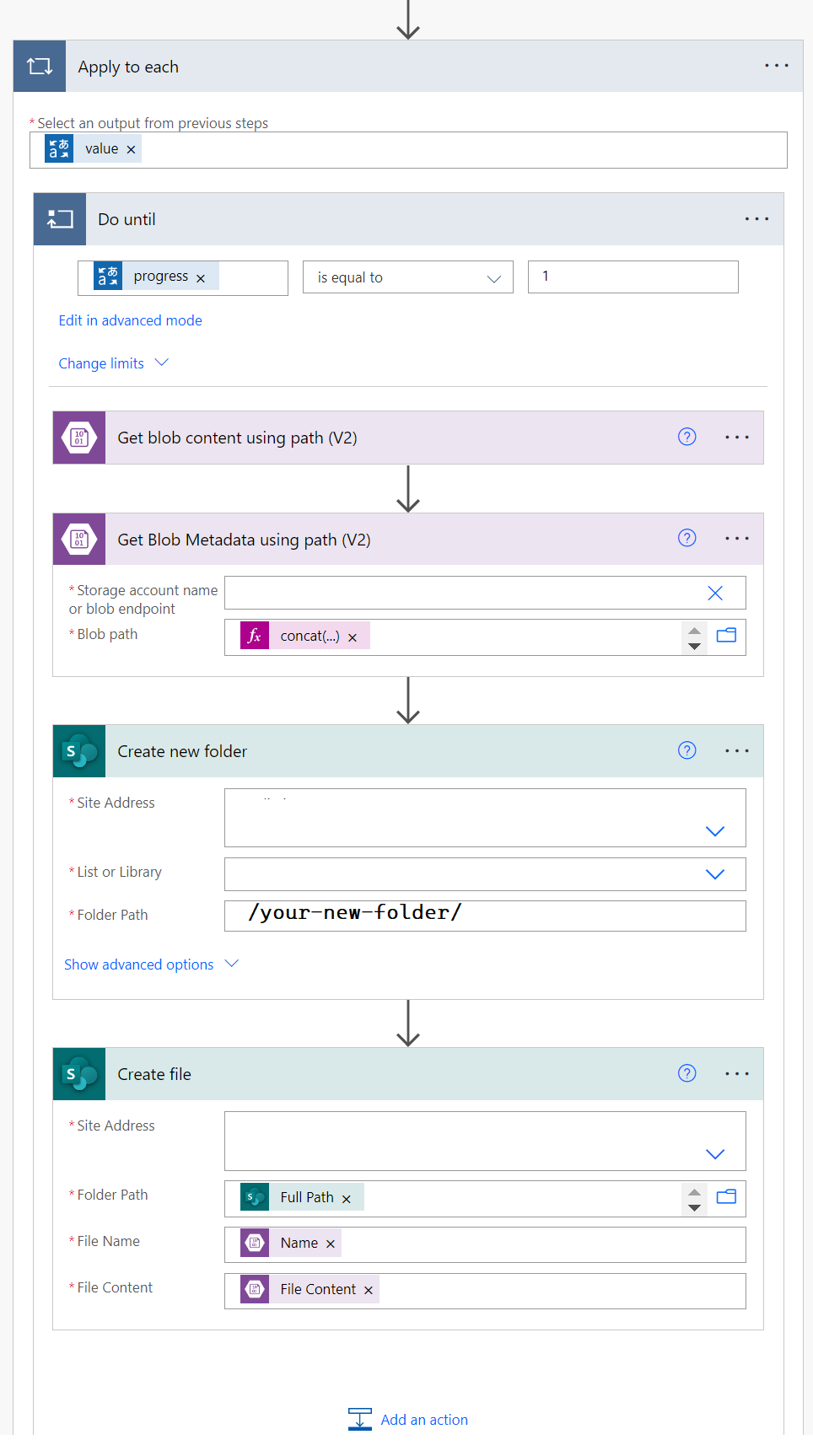This screenshot has width=813, height=1456.
Task: Remove the concat(...) expression from Blob path
Action: (x=353, y=638)
